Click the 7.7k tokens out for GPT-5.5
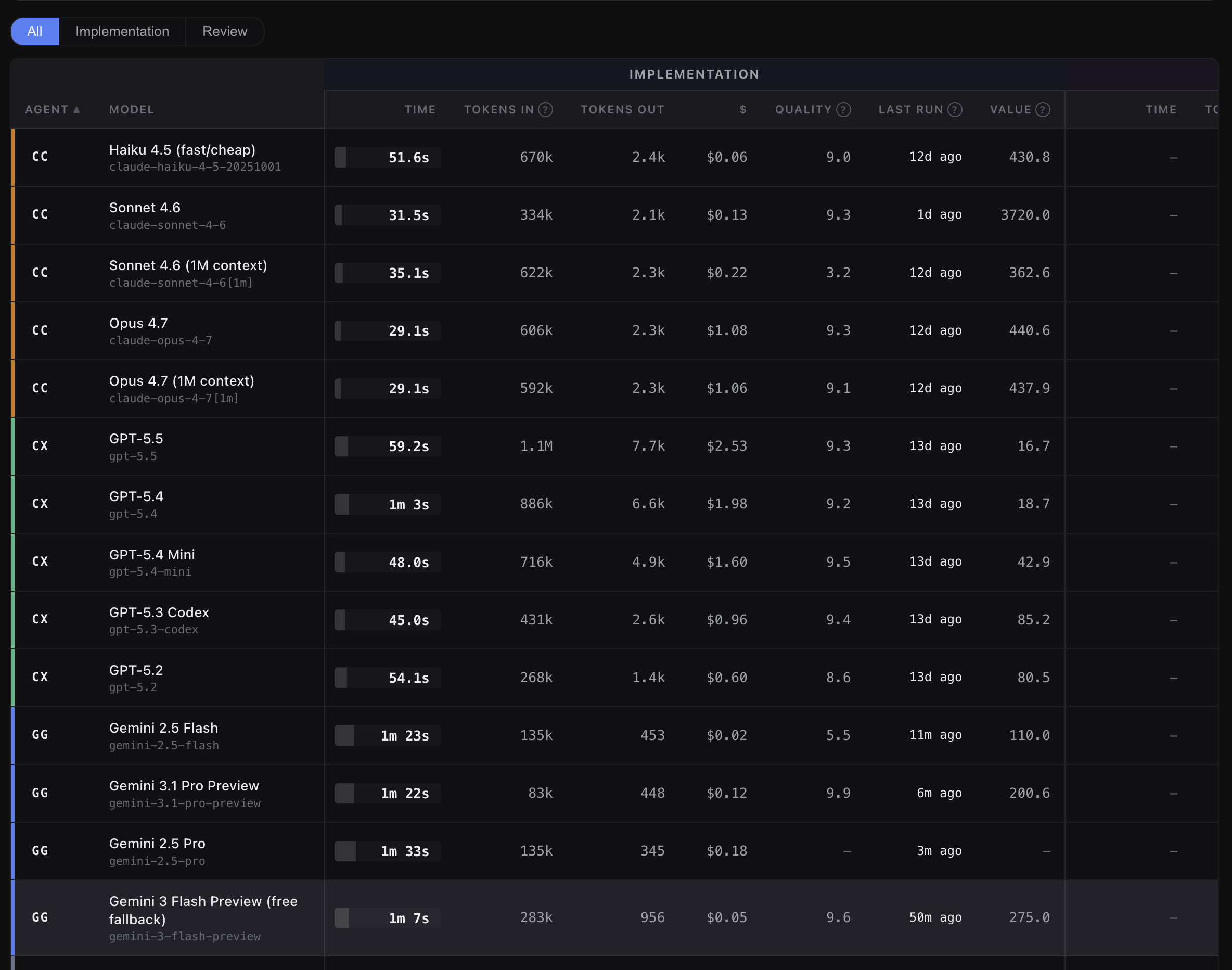Screen dimensions: 1232x970 (x=648, y=446)
